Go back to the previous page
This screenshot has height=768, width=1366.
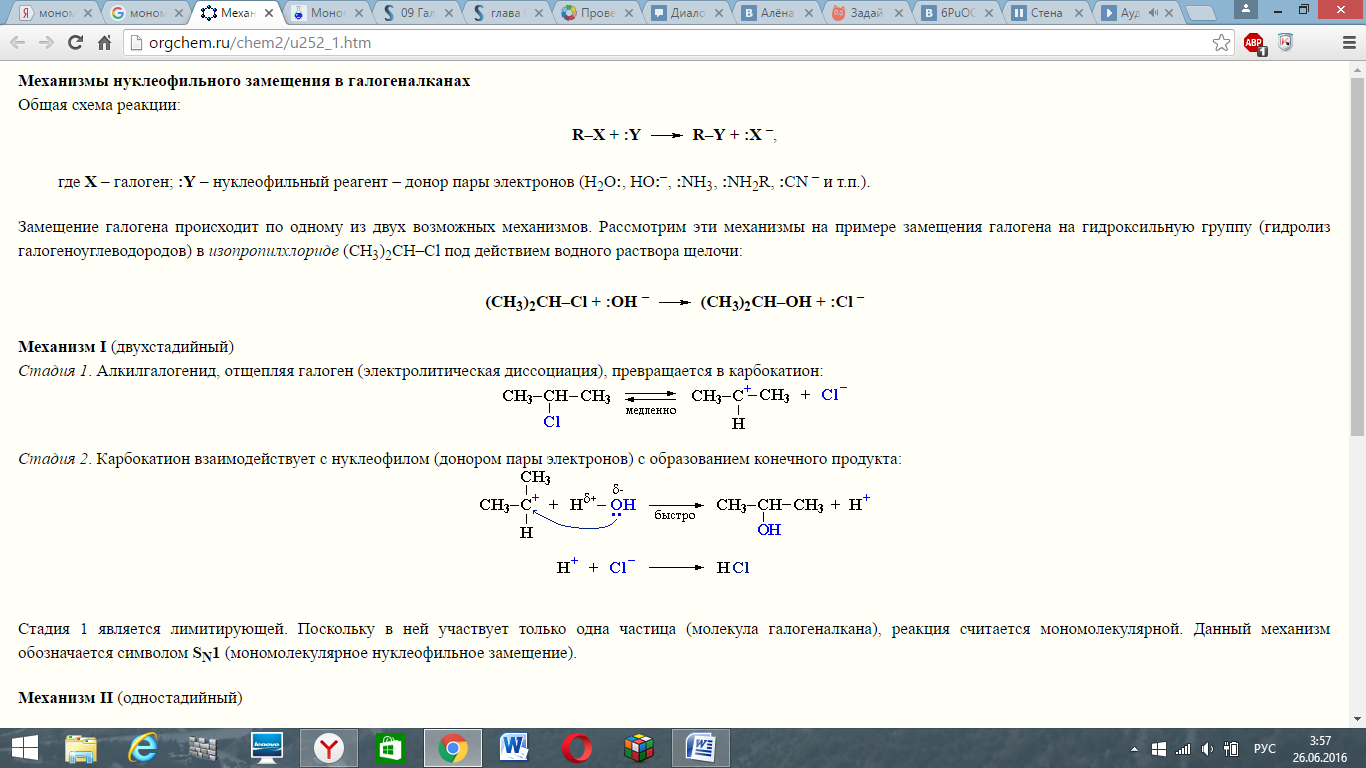(17, 43)
